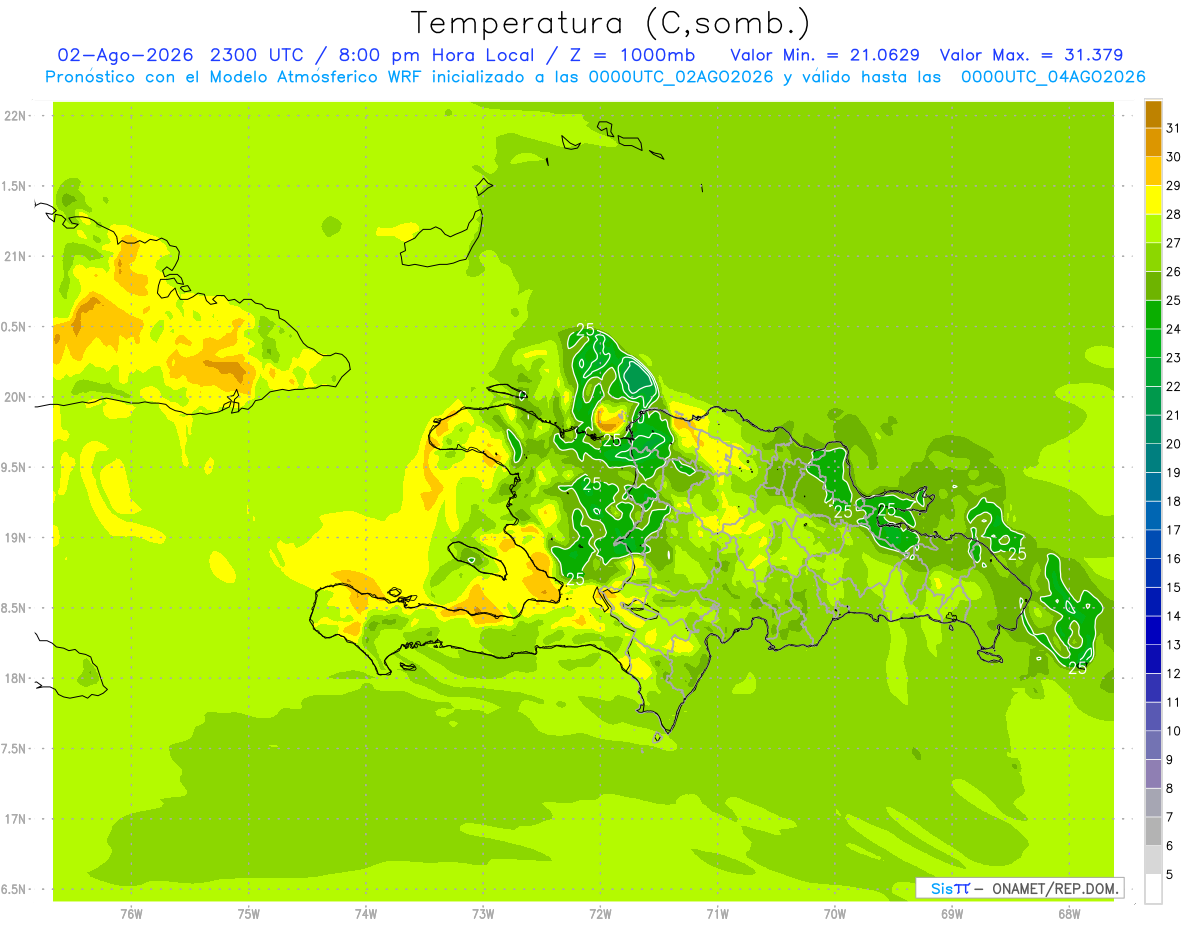The height and width of the screenshot is (927, 1200).
Task: Click the "8.5N" latitude label
Action: [x=15, y=609]
